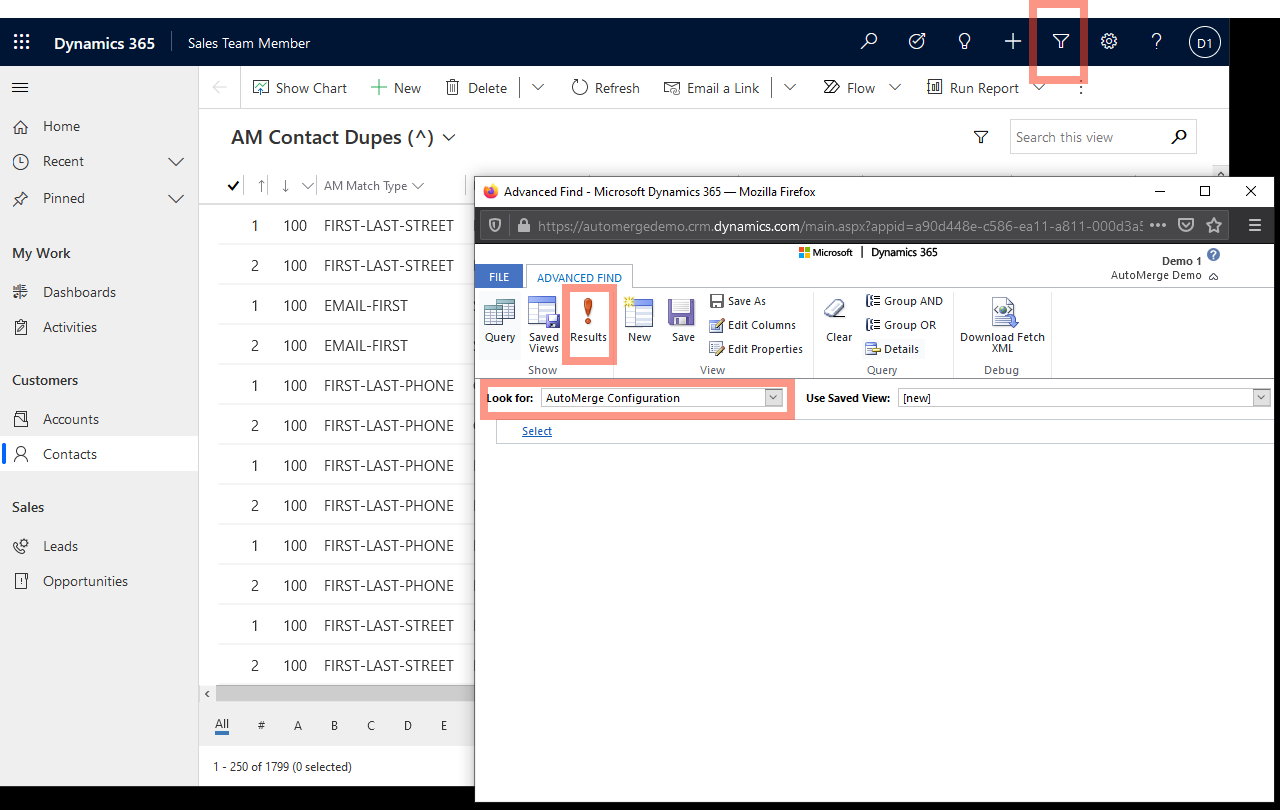Screen dimensions: 1280x810
Task: Open the Settings gear icon
Action: (1109, 42)
